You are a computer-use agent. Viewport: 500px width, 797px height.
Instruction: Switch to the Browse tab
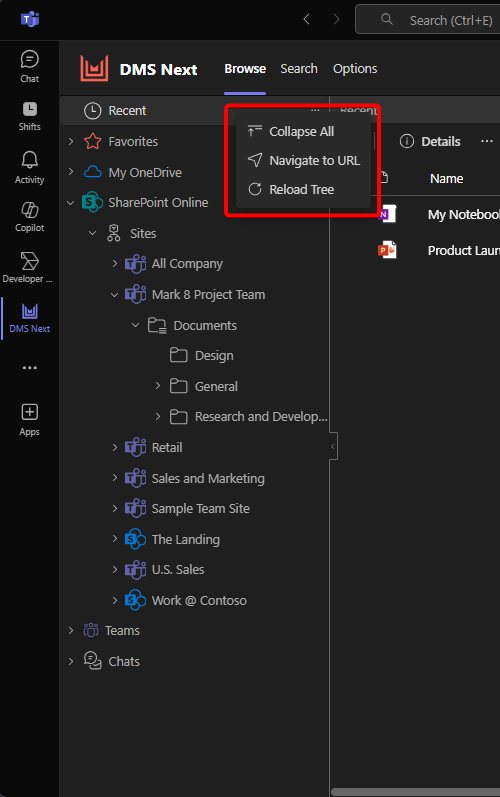245,69
